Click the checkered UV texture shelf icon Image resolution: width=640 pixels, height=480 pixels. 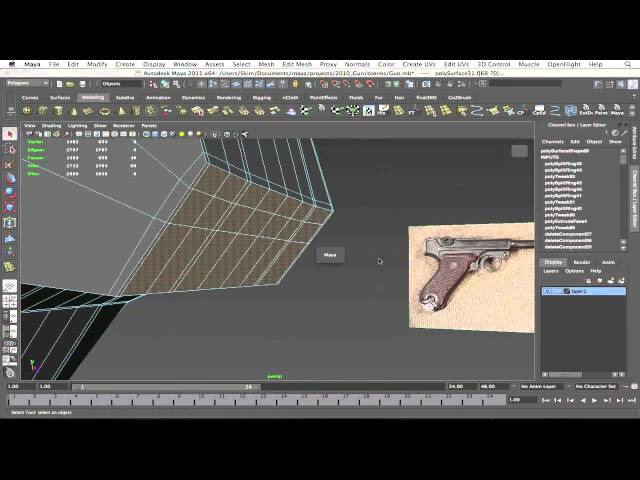(369, 111)
